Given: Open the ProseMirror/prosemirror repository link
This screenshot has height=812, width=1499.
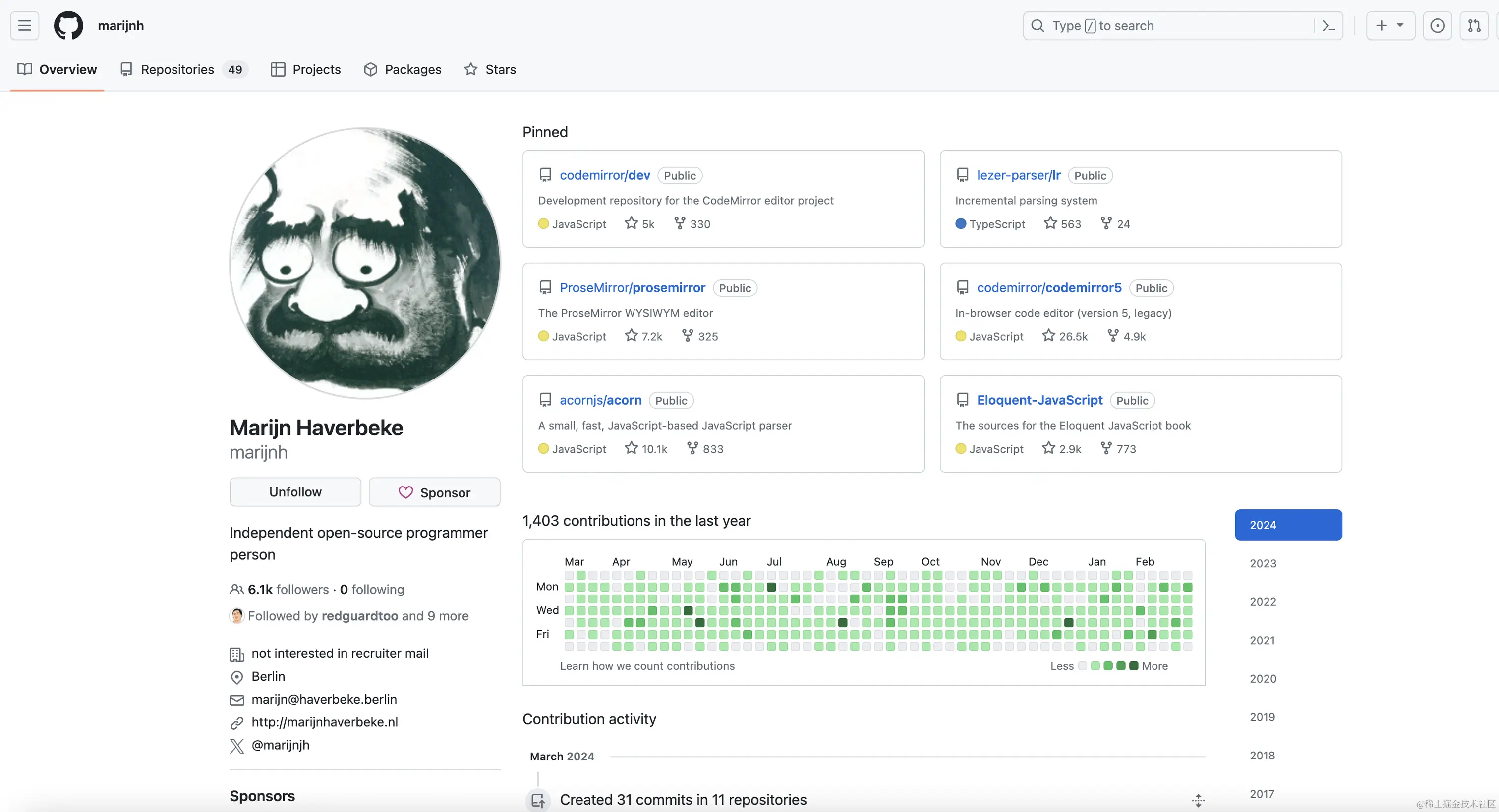Looking at the screenshot, I should click(632, 287).
